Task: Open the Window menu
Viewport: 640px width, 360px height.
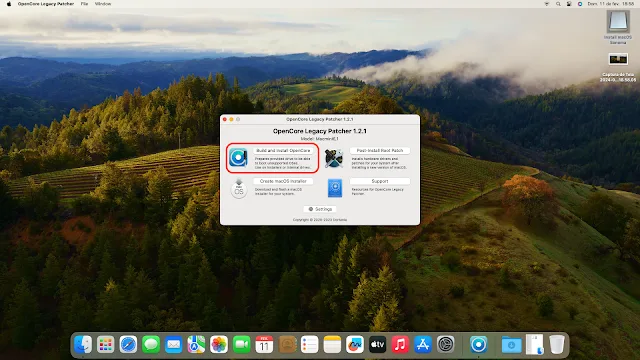Action: tap(103, 4)
